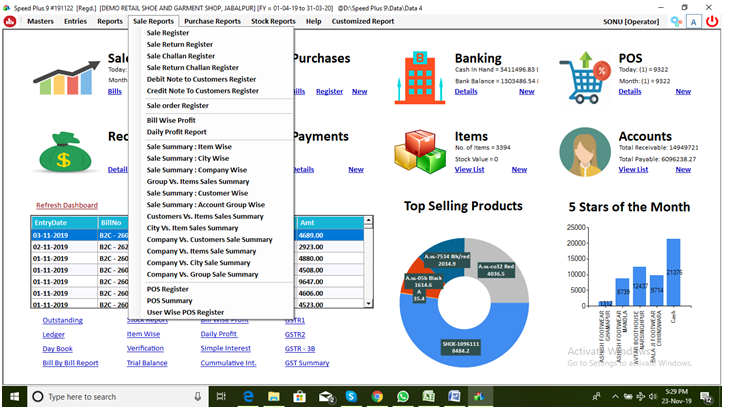Open the Customized Report menu

click(x=363, y=21)
